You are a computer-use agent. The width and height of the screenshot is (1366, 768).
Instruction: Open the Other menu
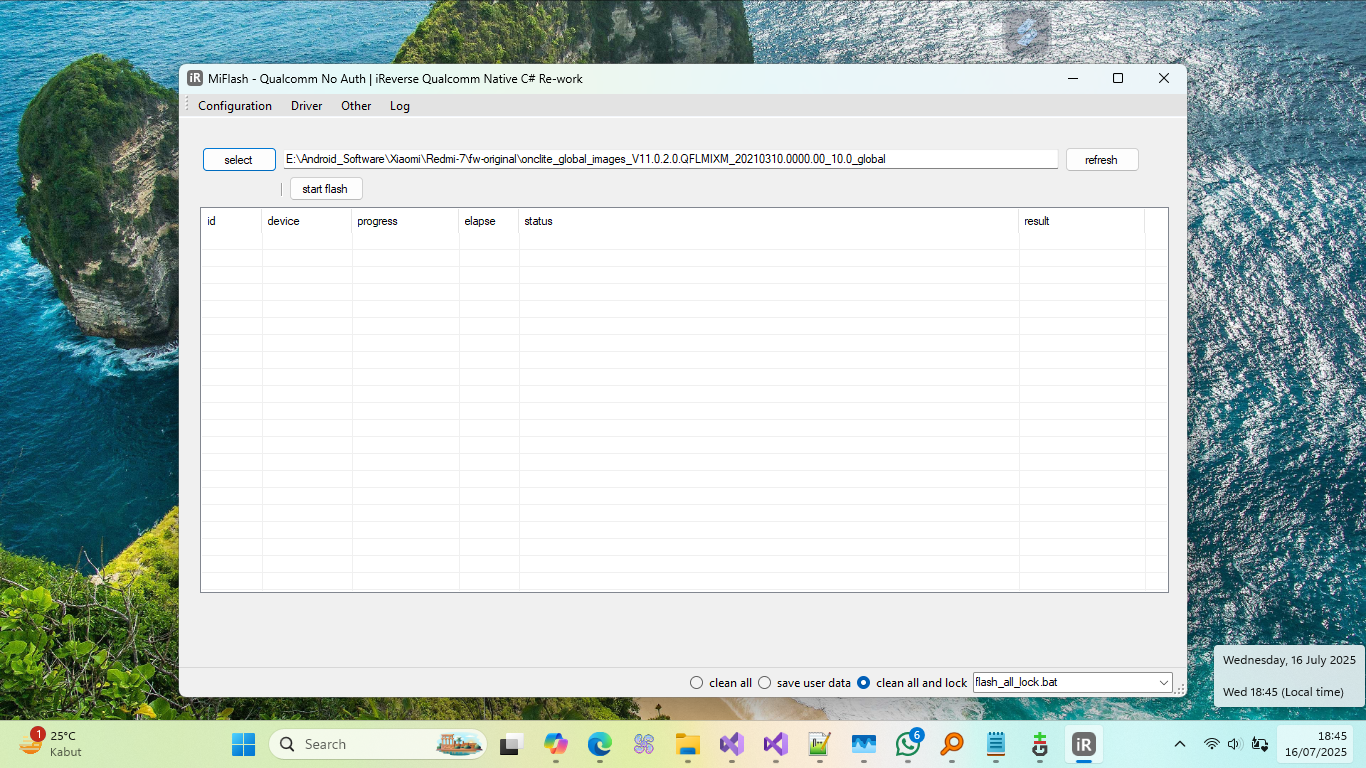point(356,106)
